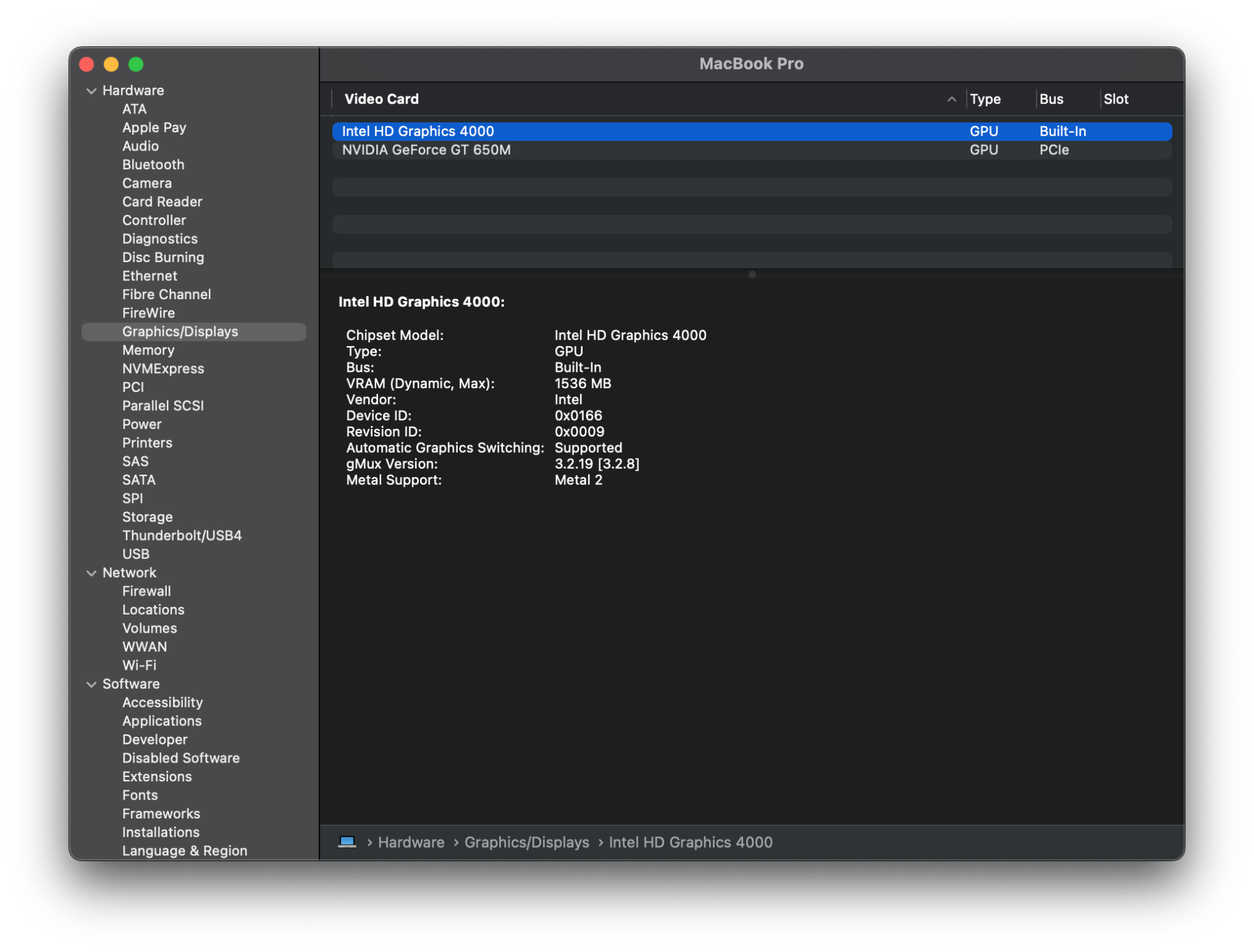This screenshot has width=1254, height=952.
Task: Click the Video Card sort arrow
Action: (x=951, y=99)
